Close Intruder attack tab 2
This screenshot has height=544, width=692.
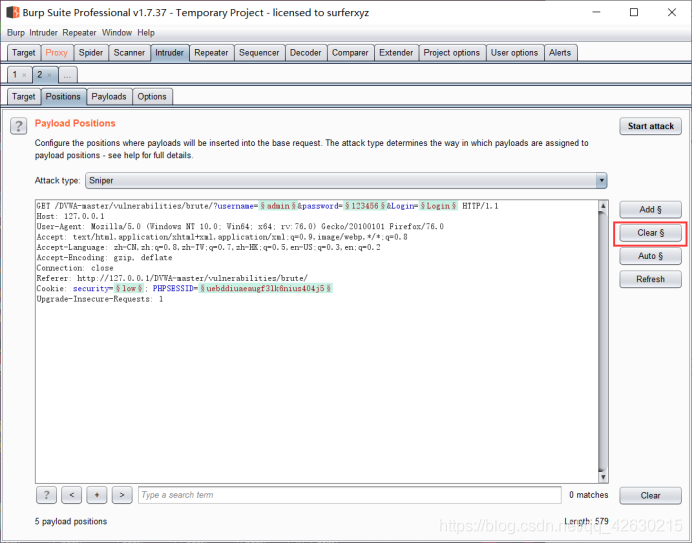tap(49, 75)
